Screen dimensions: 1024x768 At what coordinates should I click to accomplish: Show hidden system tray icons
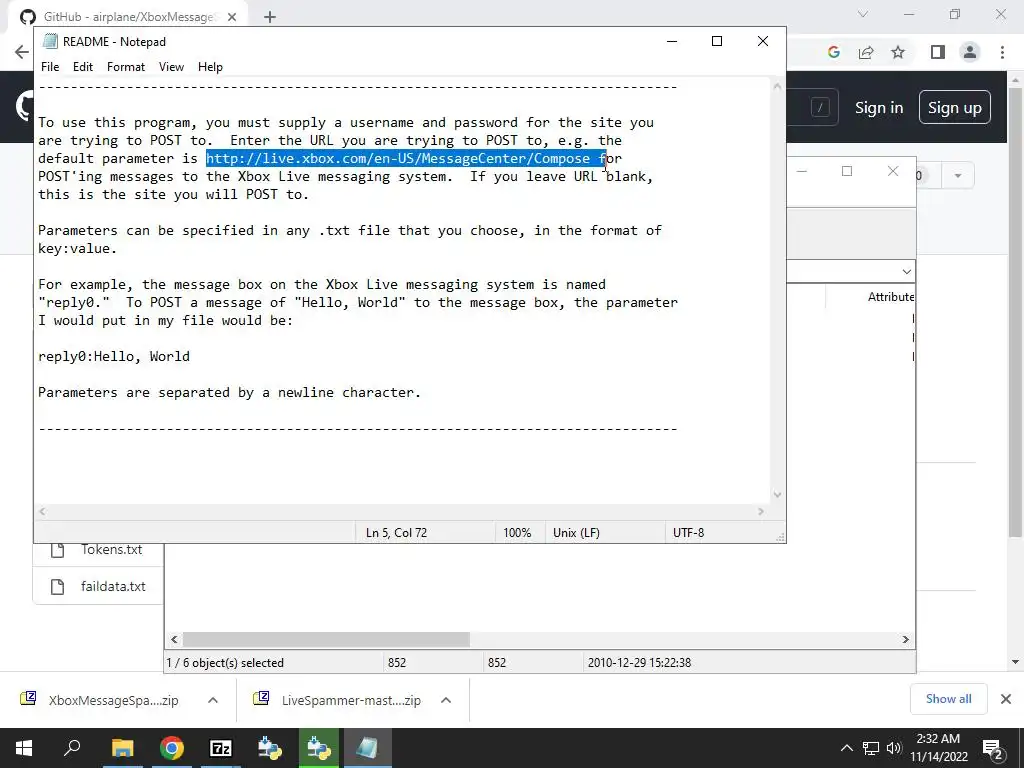coord(846,748)
